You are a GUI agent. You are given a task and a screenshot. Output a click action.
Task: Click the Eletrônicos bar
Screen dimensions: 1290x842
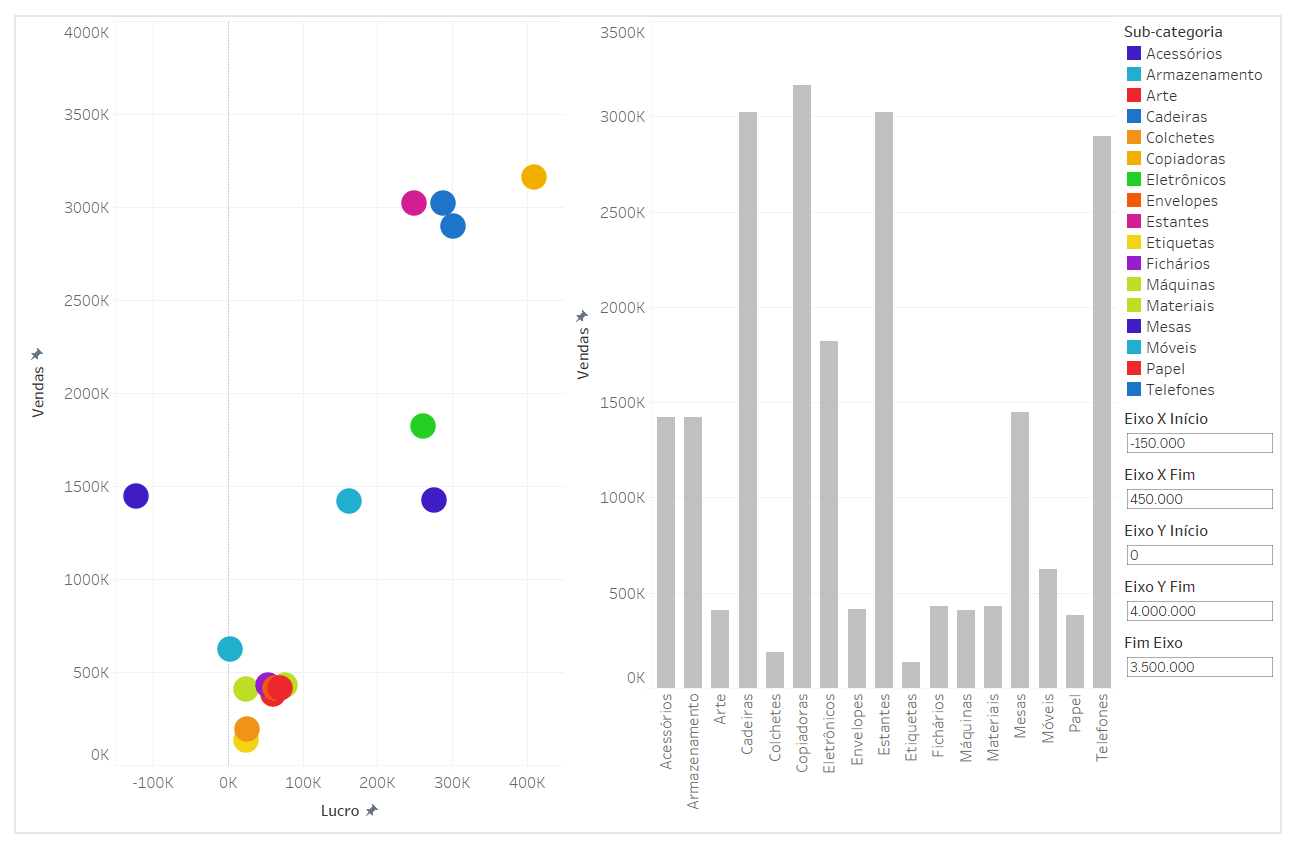[829, 514]
